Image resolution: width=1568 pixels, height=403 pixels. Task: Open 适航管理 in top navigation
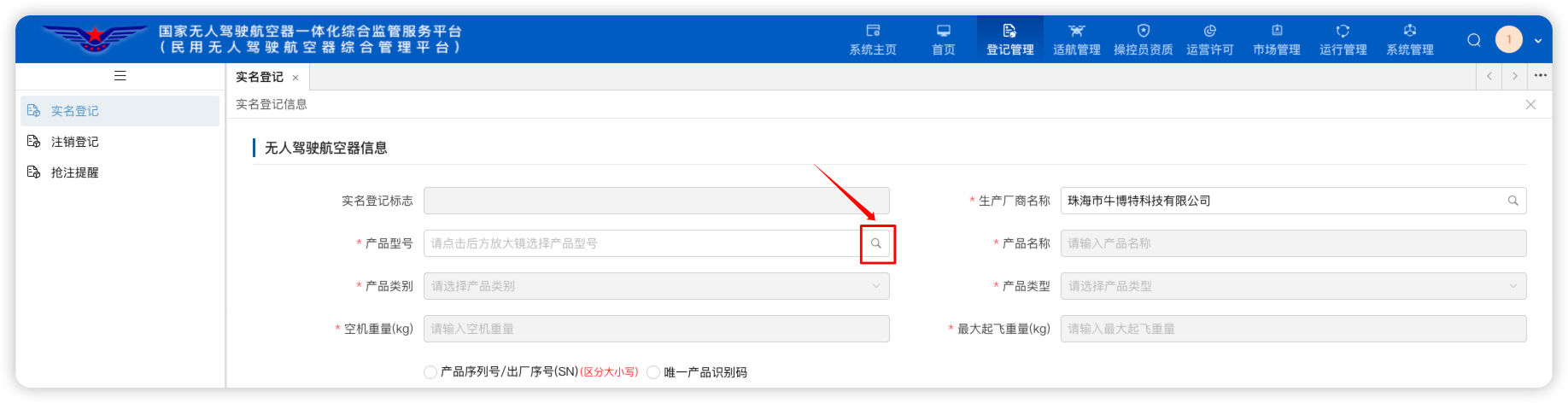[x=1076, y=40]
